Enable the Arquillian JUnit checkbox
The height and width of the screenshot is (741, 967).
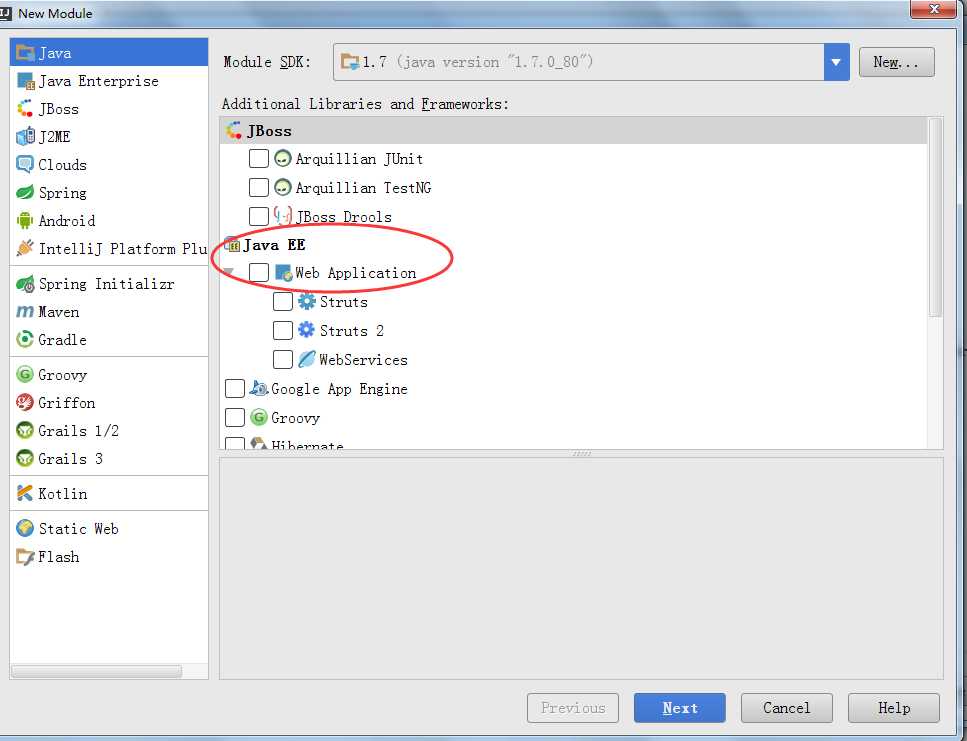pyautogui.click(x=259, y=158)
